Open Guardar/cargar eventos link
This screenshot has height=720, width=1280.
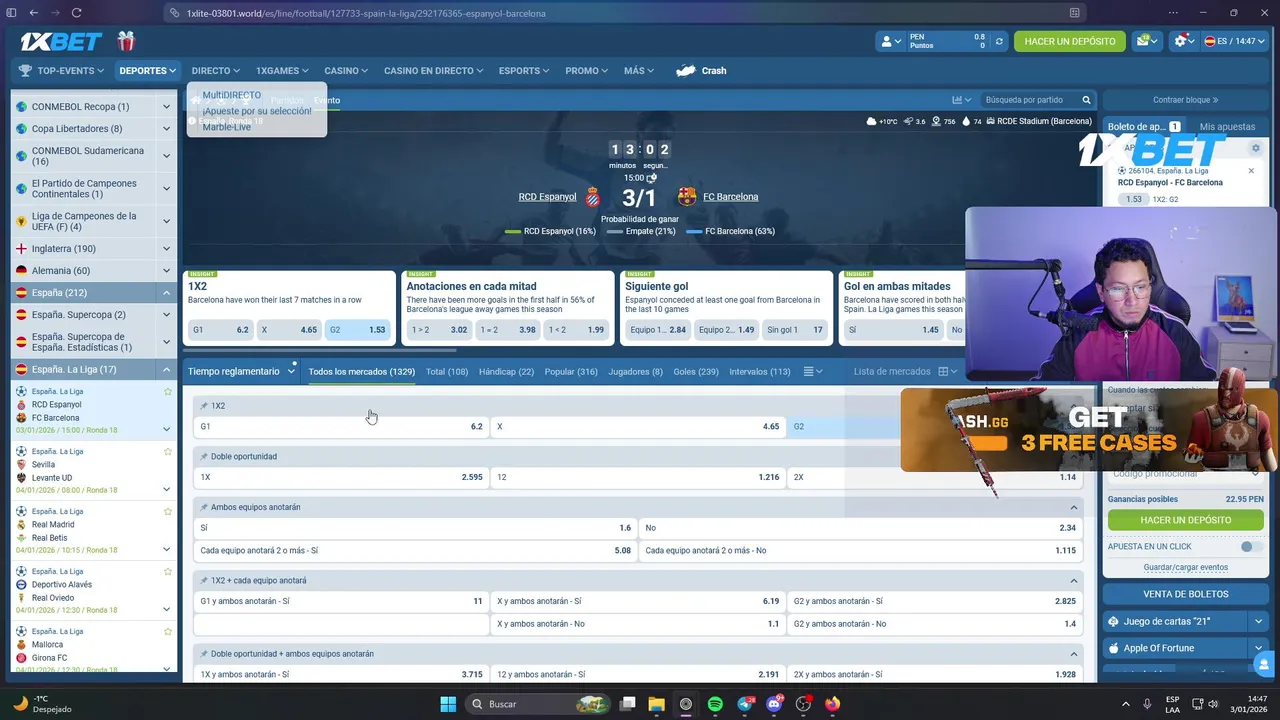(x=1185, y=568)
